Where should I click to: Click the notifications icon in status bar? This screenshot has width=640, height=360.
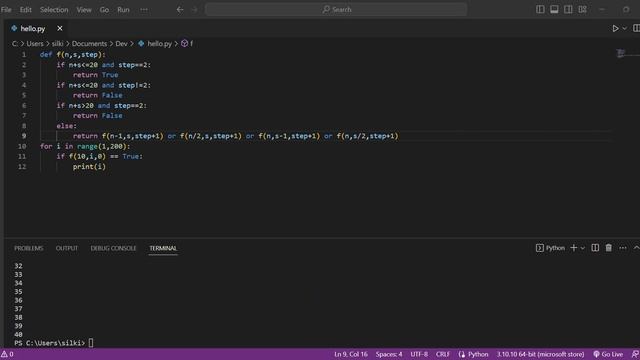click(635, 354)
